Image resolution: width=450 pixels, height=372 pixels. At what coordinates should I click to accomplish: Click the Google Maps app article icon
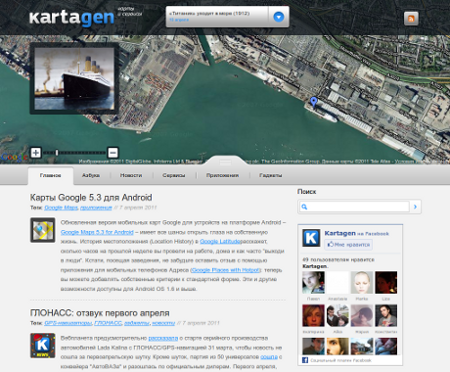click(x=43, y=230)
